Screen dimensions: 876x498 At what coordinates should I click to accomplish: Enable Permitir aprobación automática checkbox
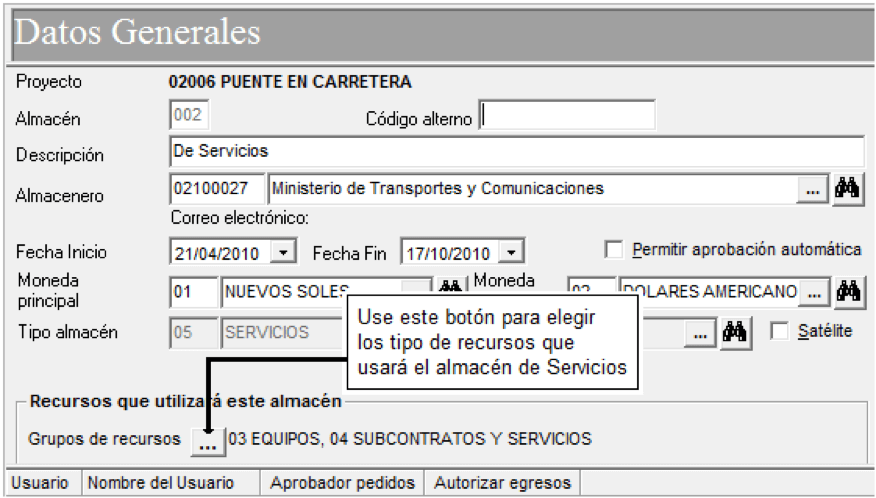[613, 249]
